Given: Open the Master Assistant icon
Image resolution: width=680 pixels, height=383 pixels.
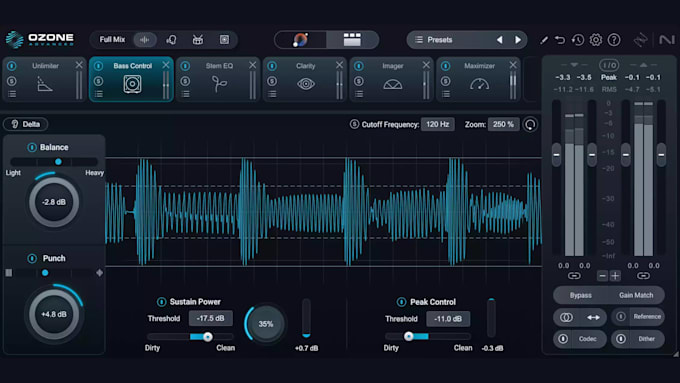Looking at the screenshot, I should coord(300,40).
